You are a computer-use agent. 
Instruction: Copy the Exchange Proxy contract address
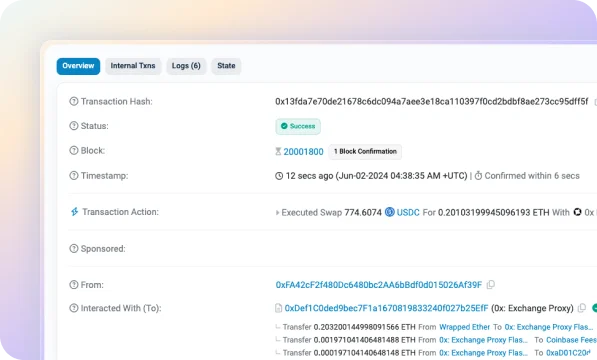pos(582,308)
